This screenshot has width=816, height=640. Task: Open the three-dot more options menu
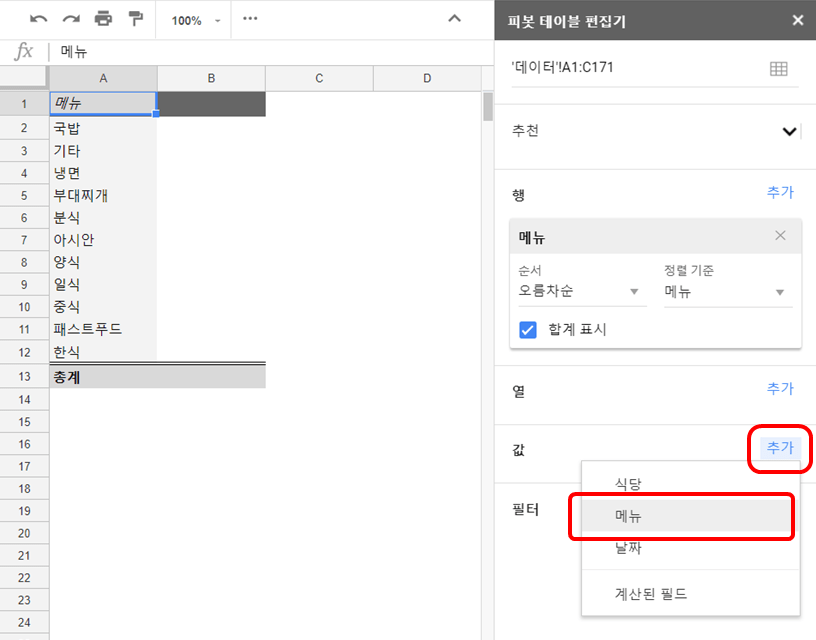(x=250, y=19)
